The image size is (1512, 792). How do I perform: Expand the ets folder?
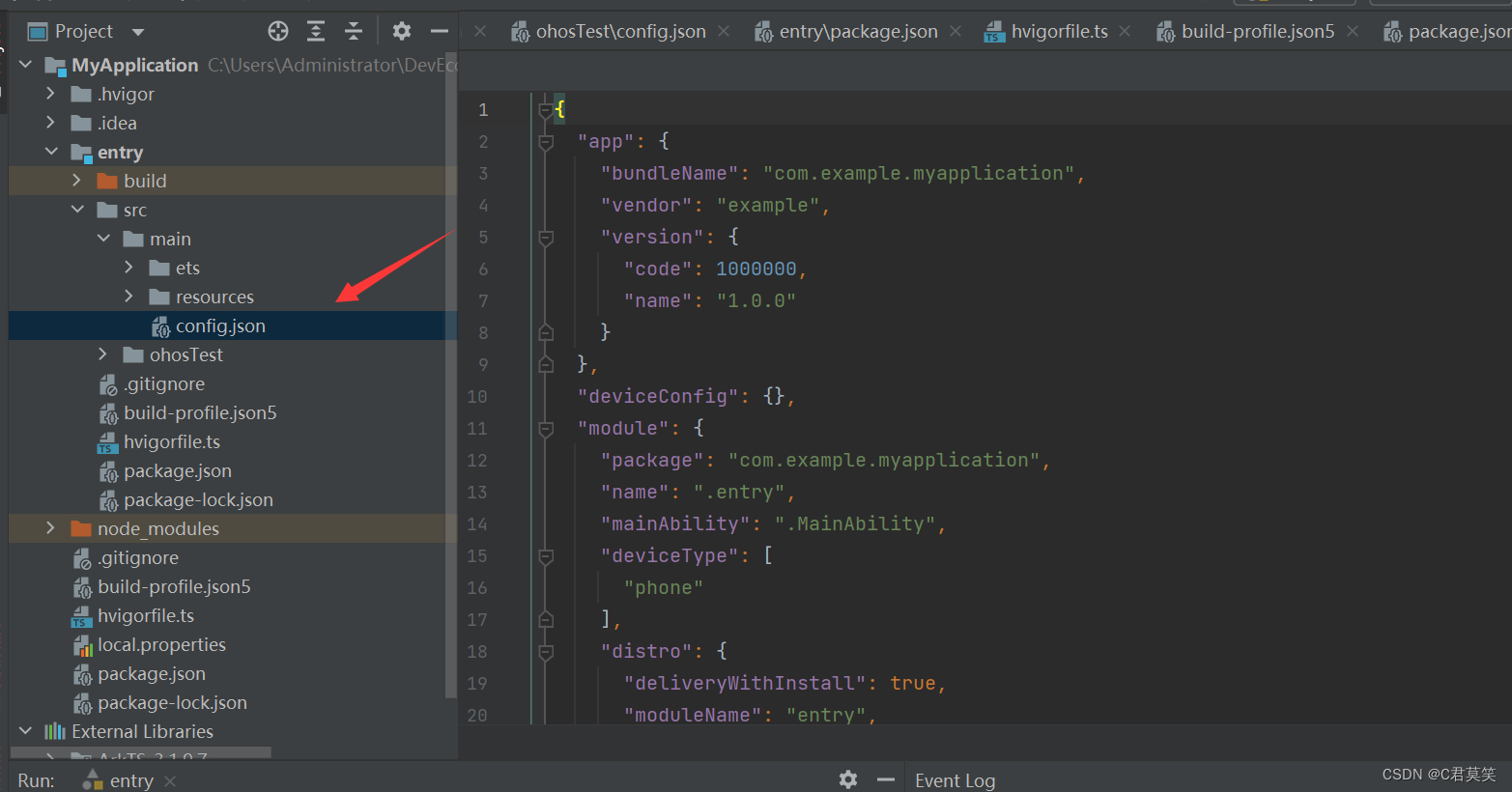129,268
